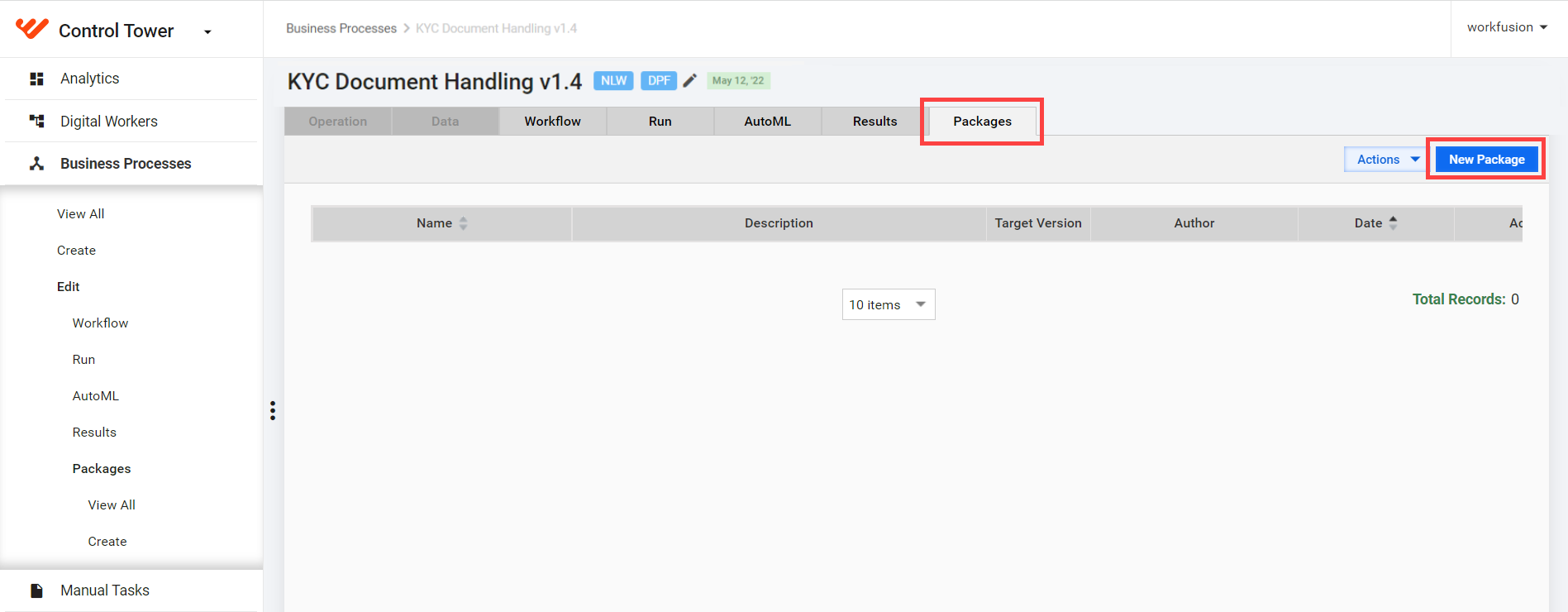
Task: Select Packages in the sidebar tree
Action: [102, 469]
